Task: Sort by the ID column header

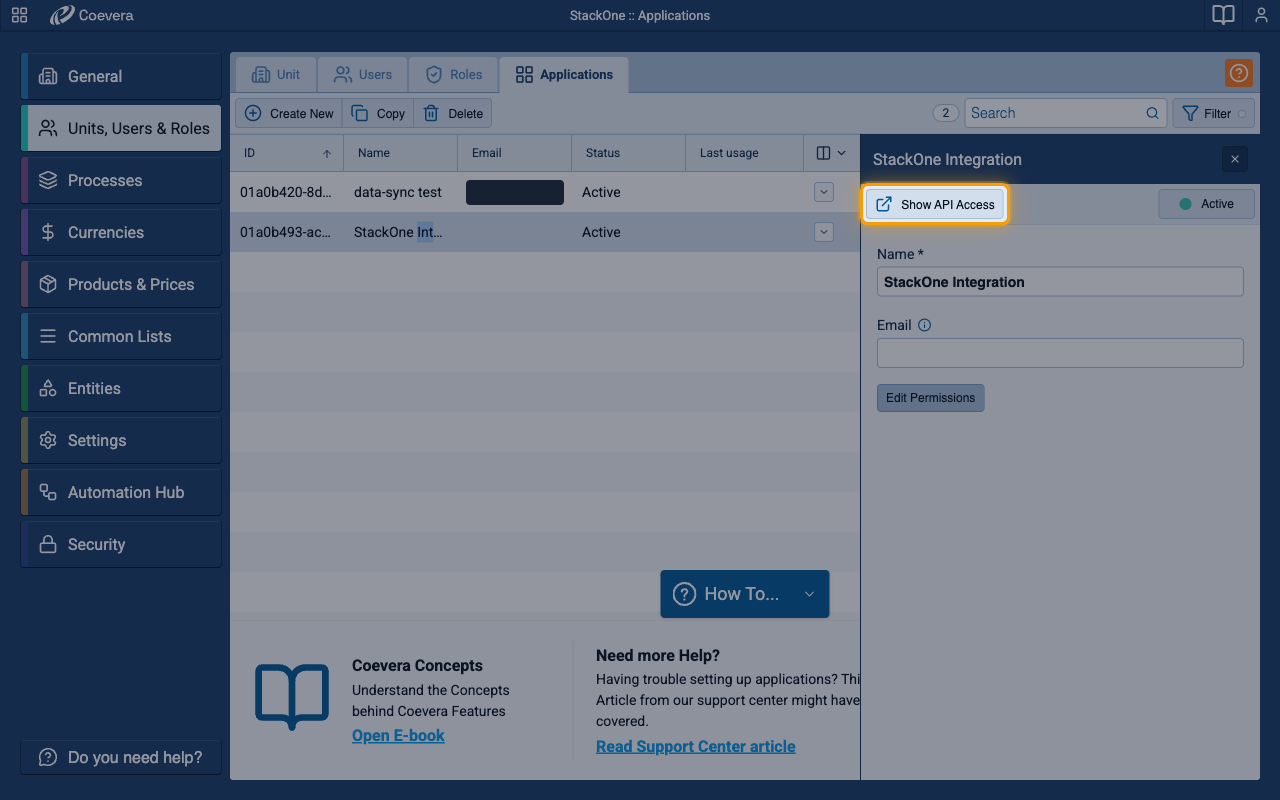Action: pyautogui.click(x=287, y=153)
